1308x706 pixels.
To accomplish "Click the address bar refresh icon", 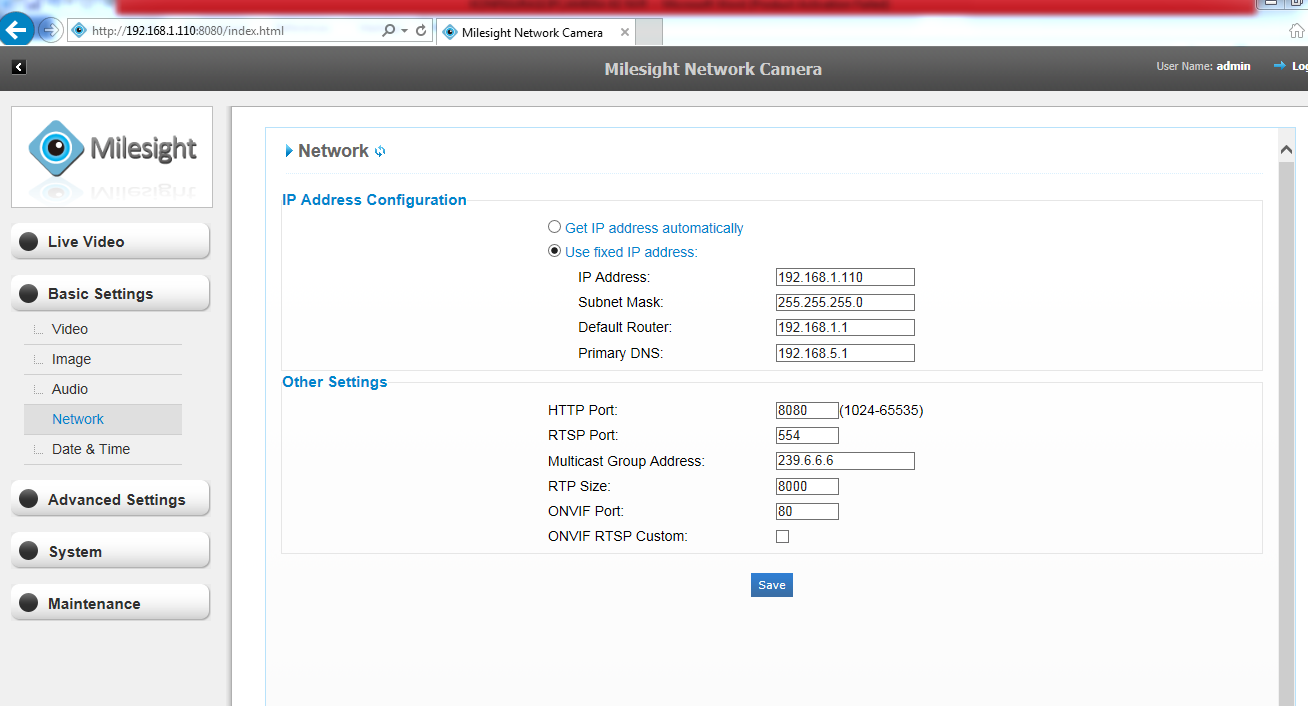I will coord(421,31).
